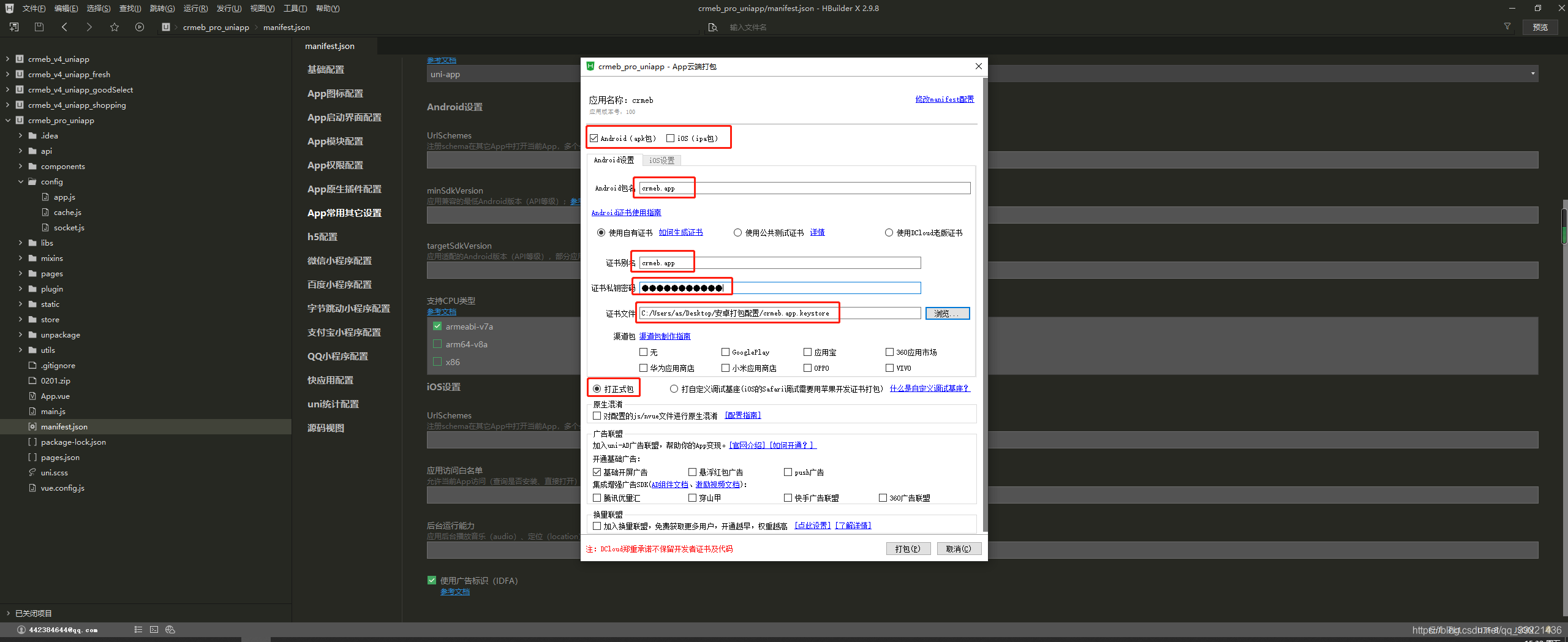Screen dimensions: 1568x642
Task: Open 如何生成证书 link
Action: pyautogui.click(x=680, y=232)
